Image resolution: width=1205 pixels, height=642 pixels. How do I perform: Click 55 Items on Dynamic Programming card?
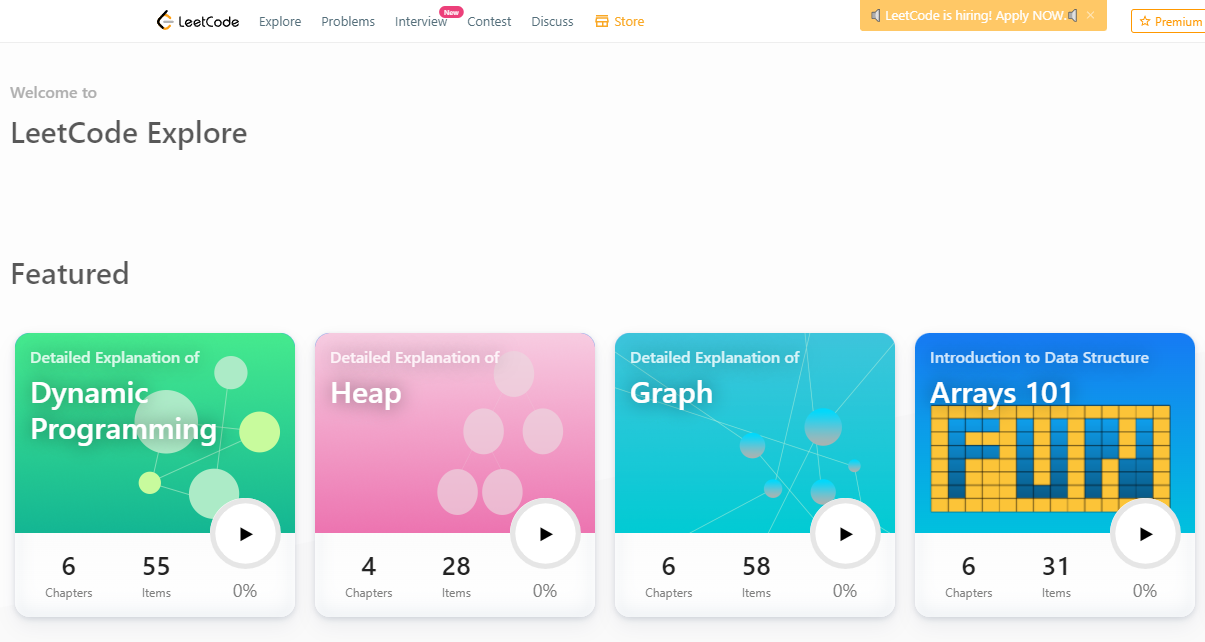coord(156,577)
